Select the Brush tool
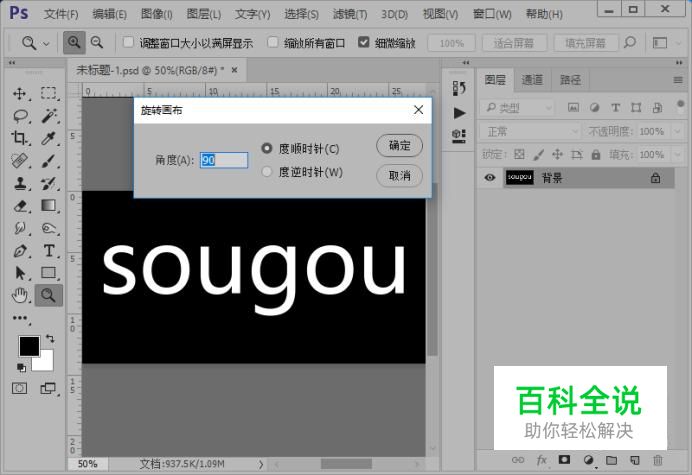The width and height of the screenshot is (692, 475). [x=49, y=161]
